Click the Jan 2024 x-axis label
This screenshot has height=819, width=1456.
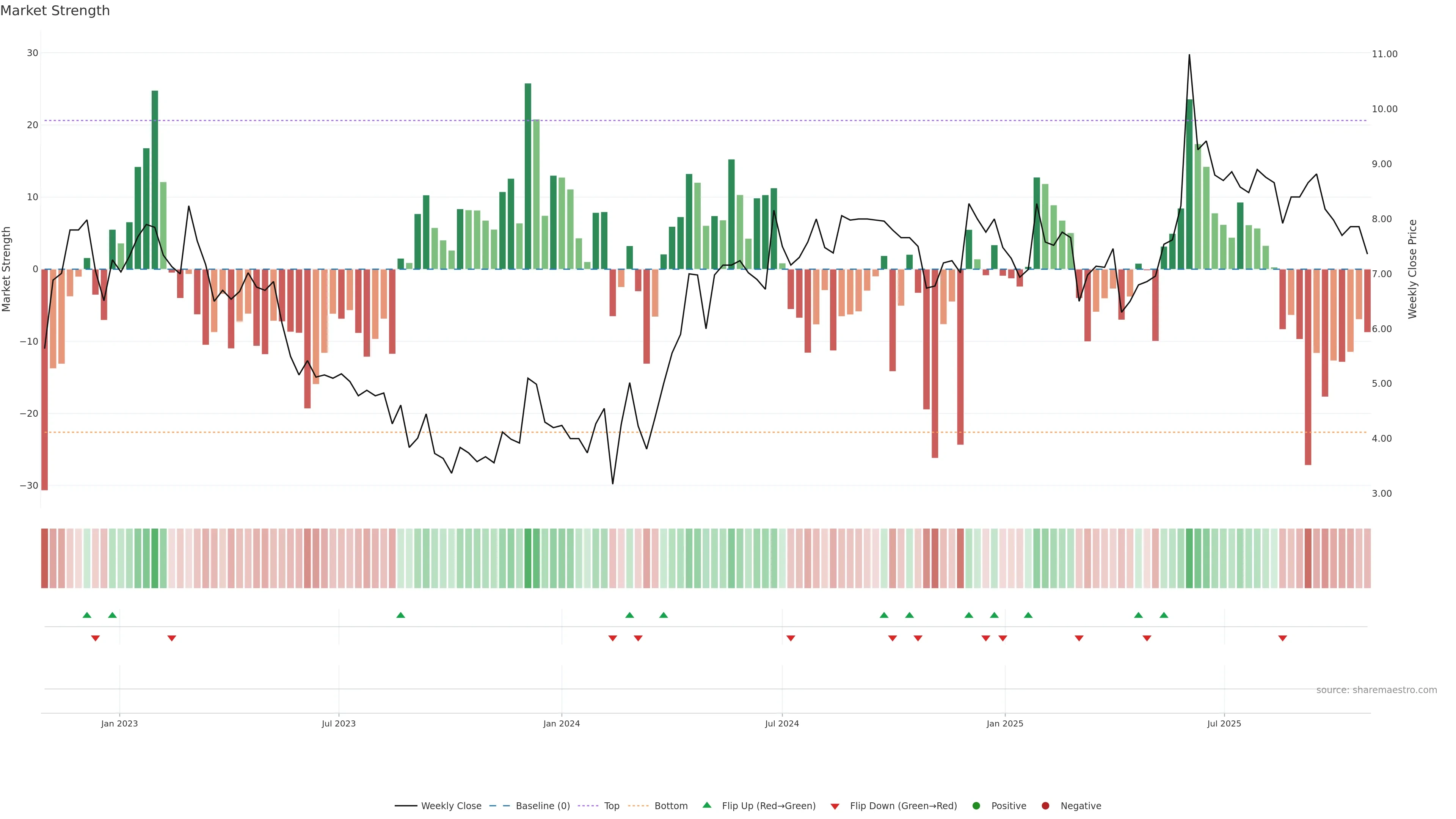[x=561, y=723]
